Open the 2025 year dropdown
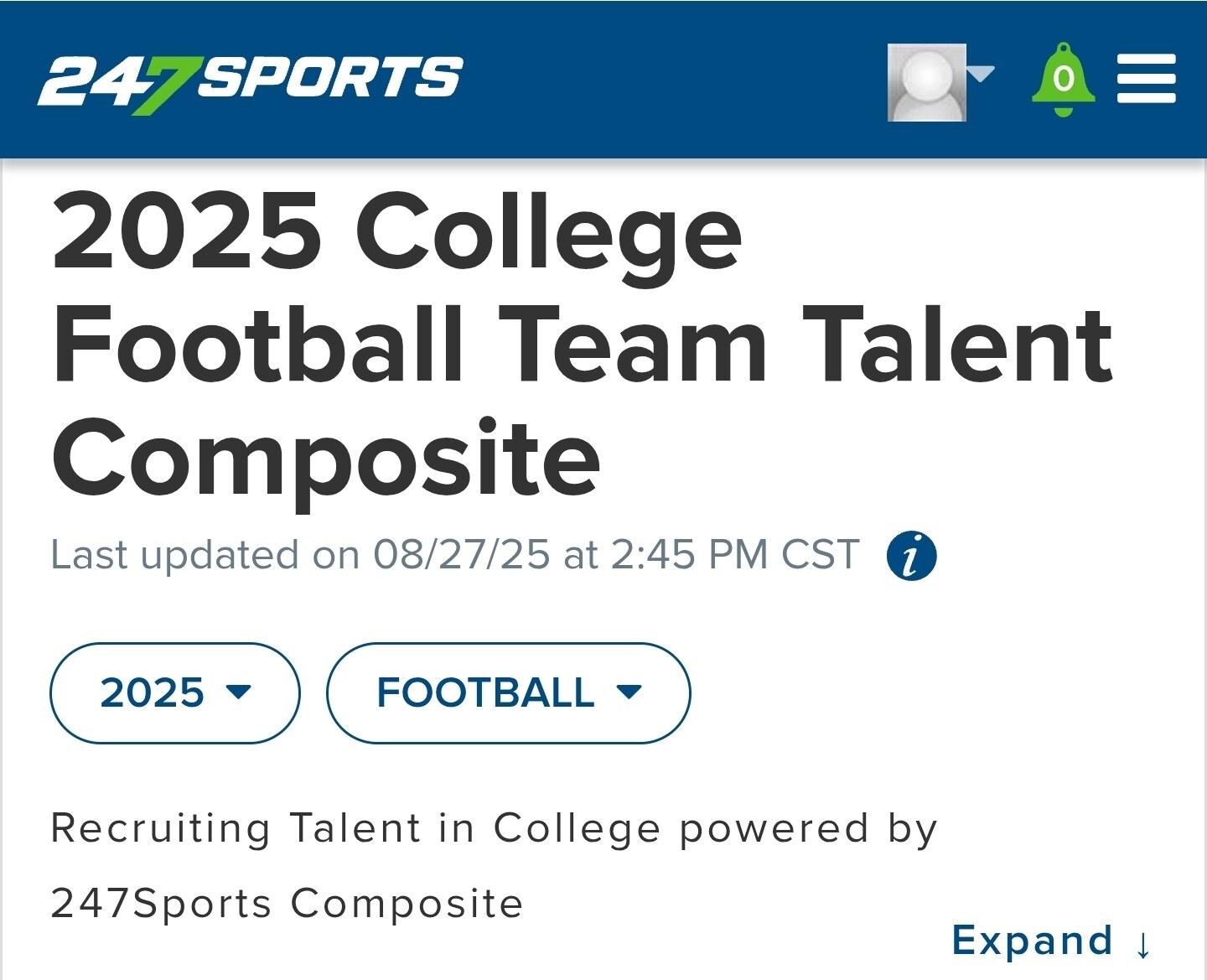 175,692
